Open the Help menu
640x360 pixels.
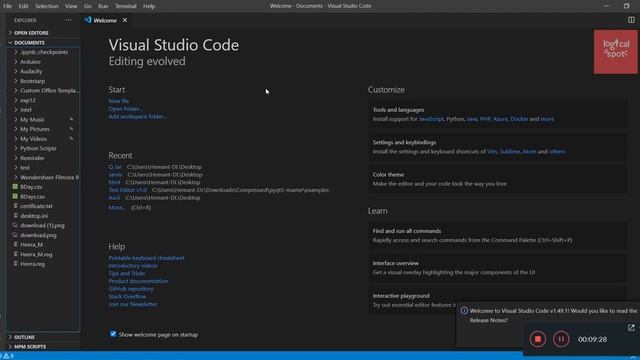pyautogui.click(x=149, y=6)
